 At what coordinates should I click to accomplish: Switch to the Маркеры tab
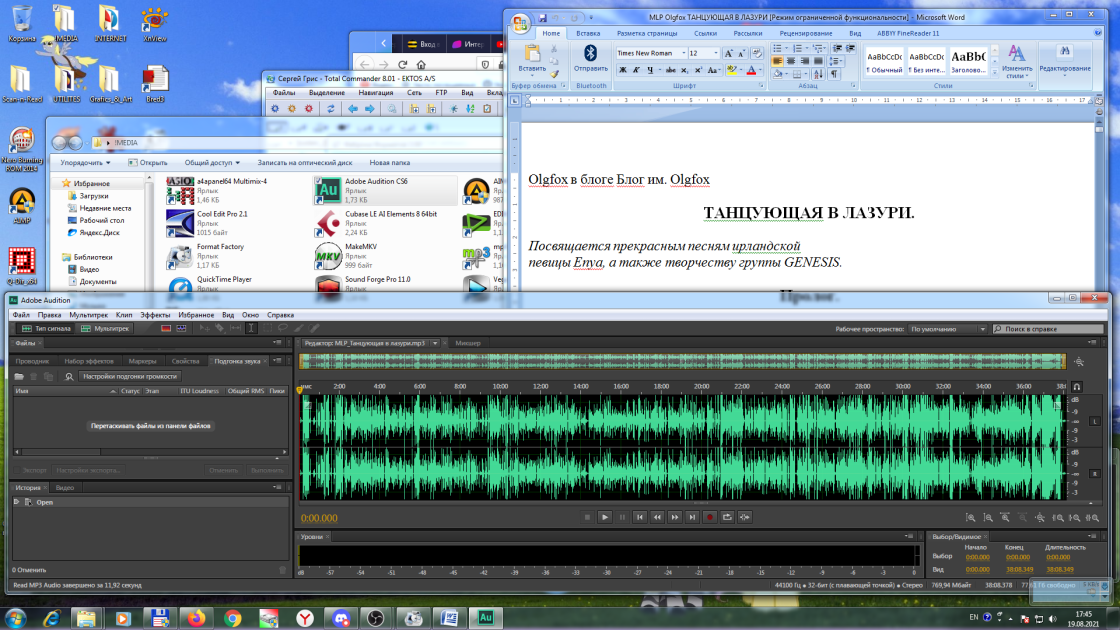click(142, 361)
